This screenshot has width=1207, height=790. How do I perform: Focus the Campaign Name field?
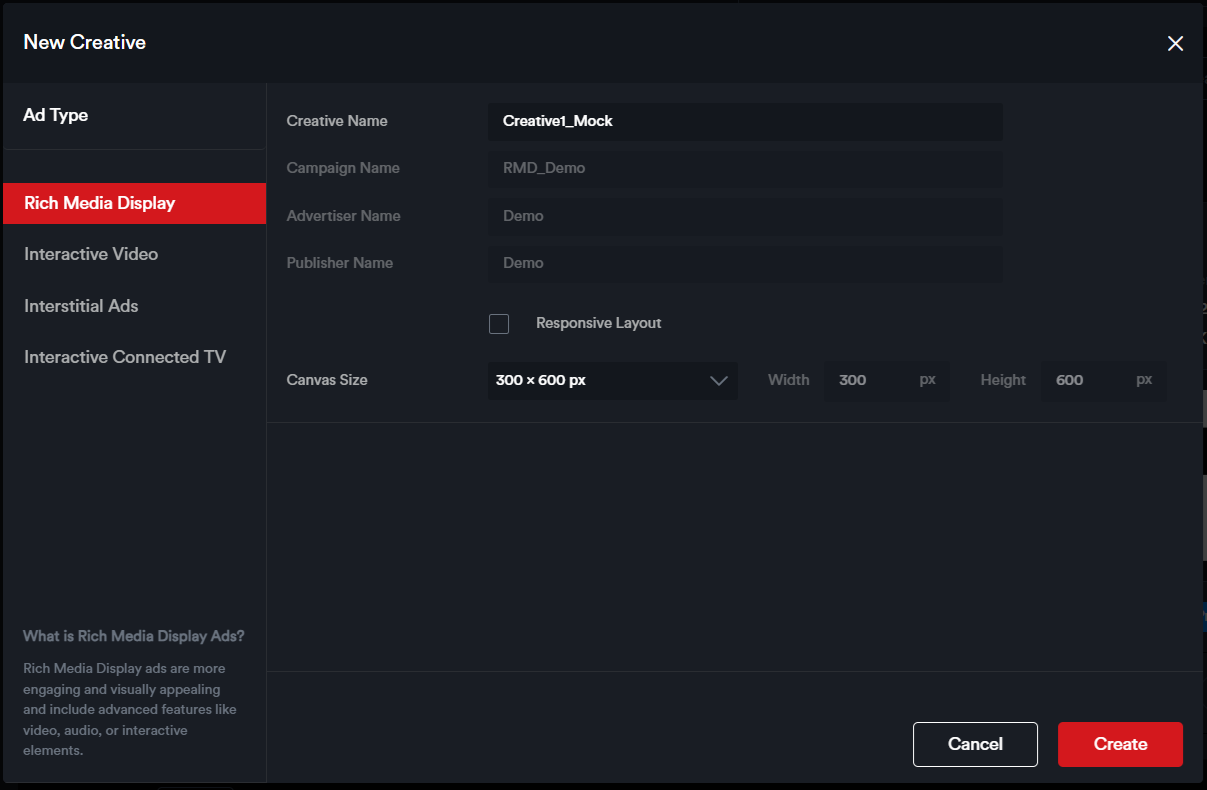(745, 168)
